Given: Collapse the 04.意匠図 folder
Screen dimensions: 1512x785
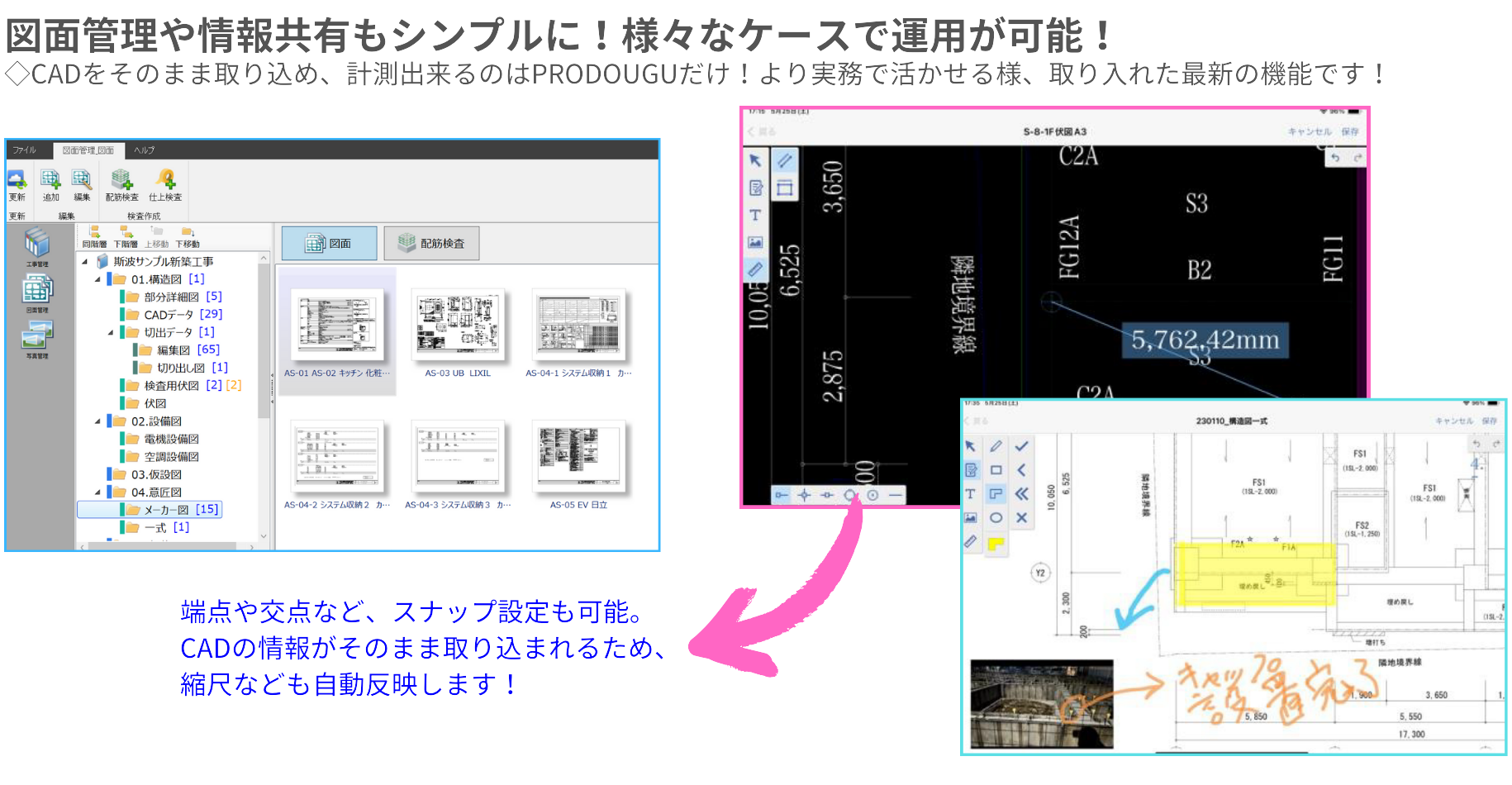Looking at the screenshot, I should (97, 492).
